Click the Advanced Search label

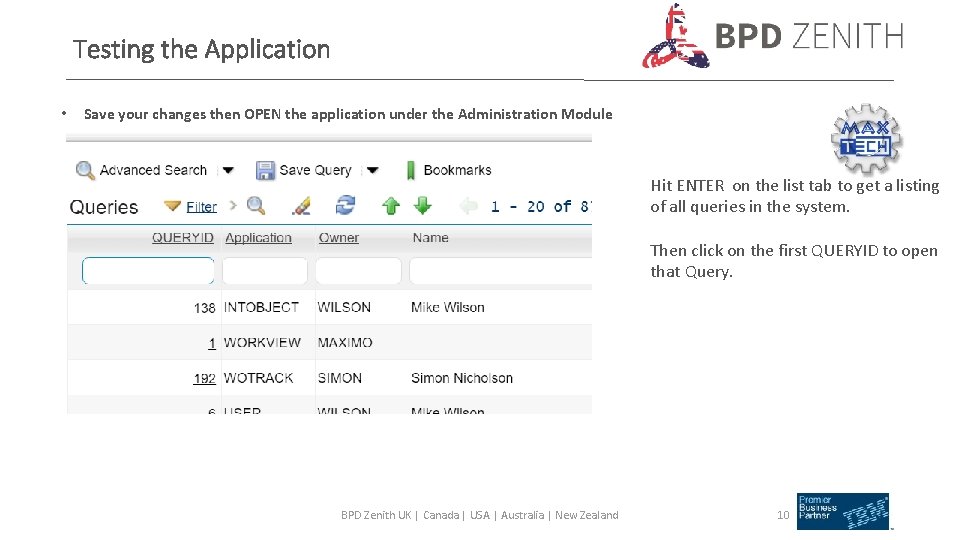point(153,170)
